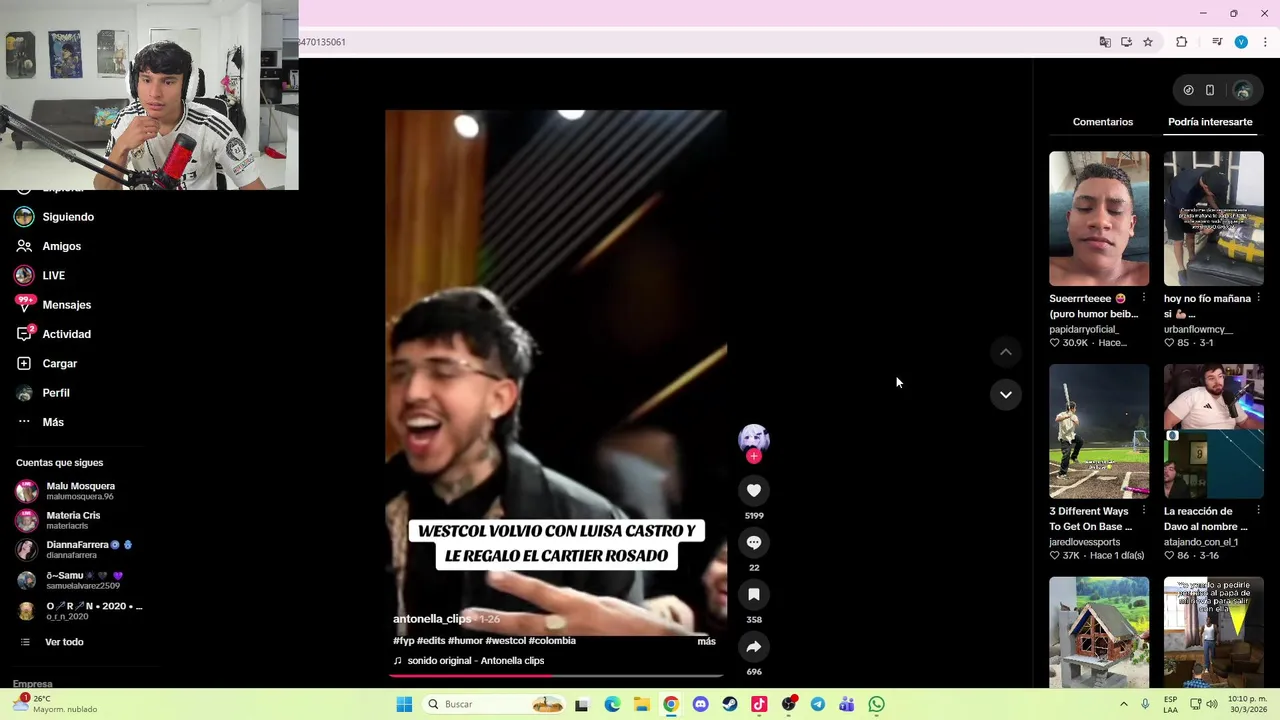Open the TikTok coins icon
Screen dimensions: 1280x720
(1188, 90)
